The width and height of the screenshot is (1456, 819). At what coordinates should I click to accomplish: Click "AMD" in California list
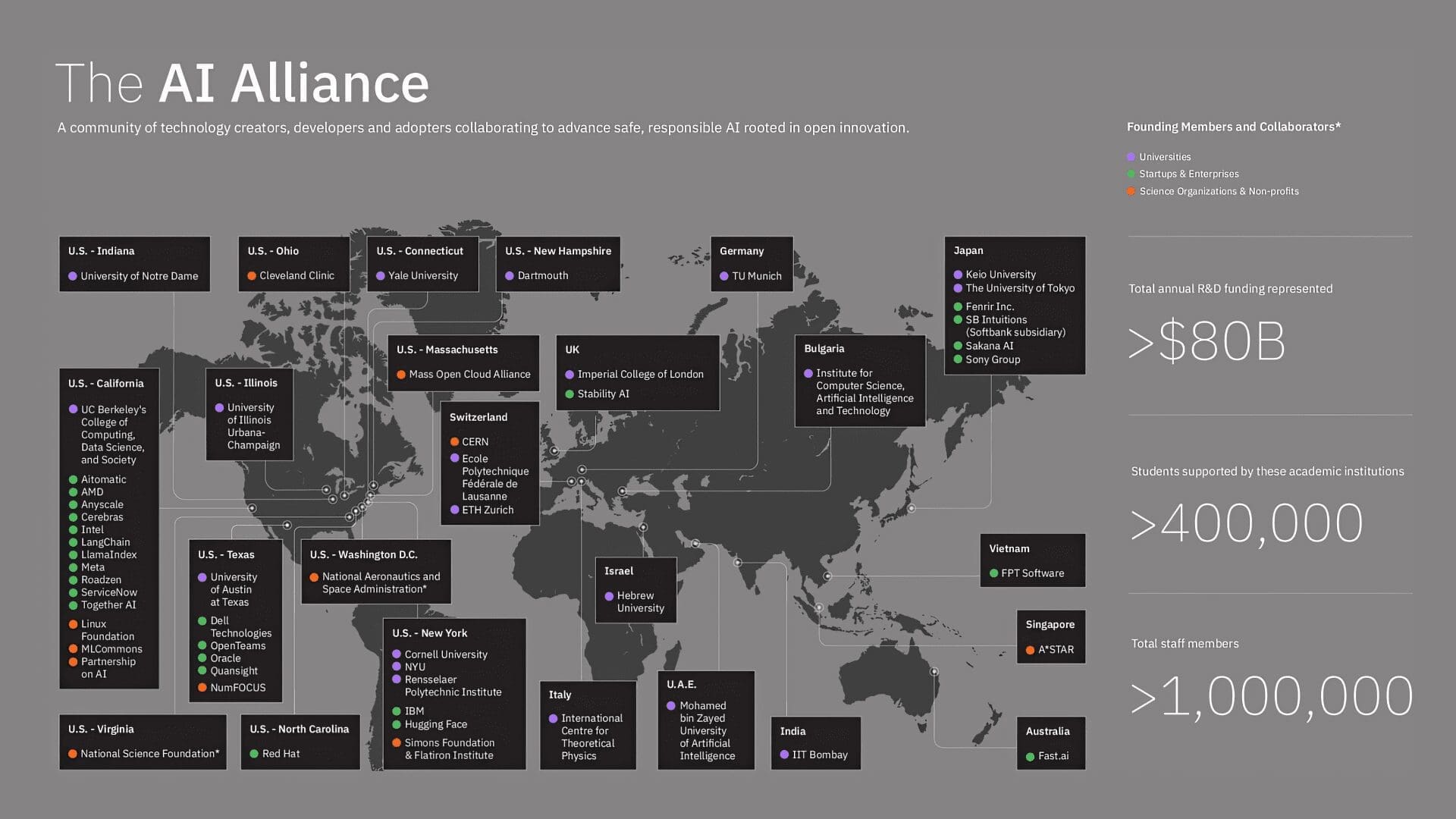click(93, 492)
